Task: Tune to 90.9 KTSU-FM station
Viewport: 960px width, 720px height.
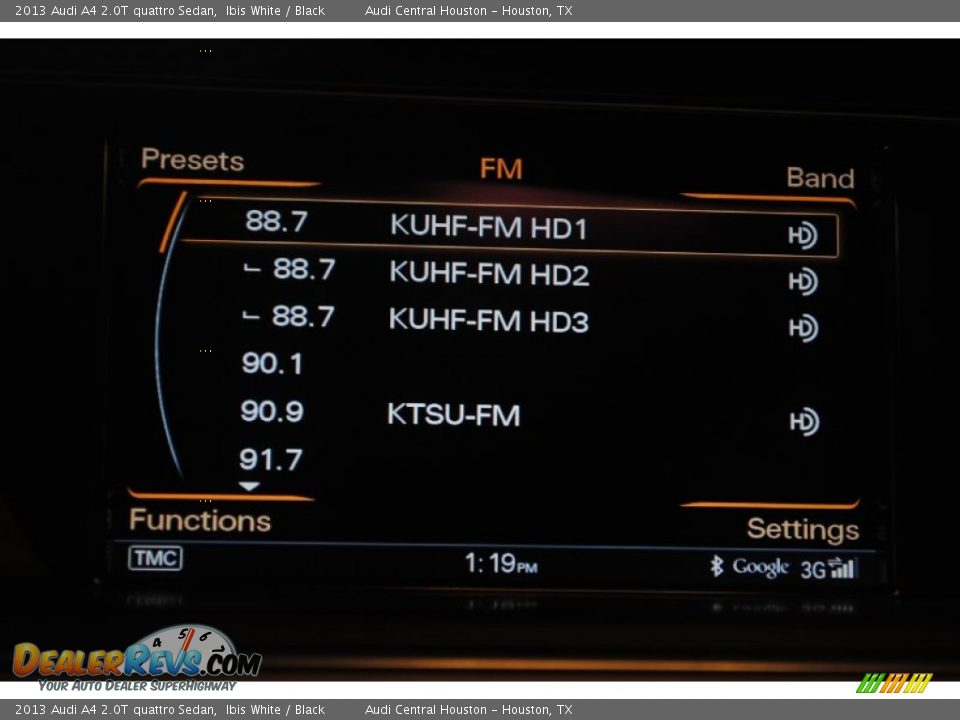Action: (x=452, y=414)
